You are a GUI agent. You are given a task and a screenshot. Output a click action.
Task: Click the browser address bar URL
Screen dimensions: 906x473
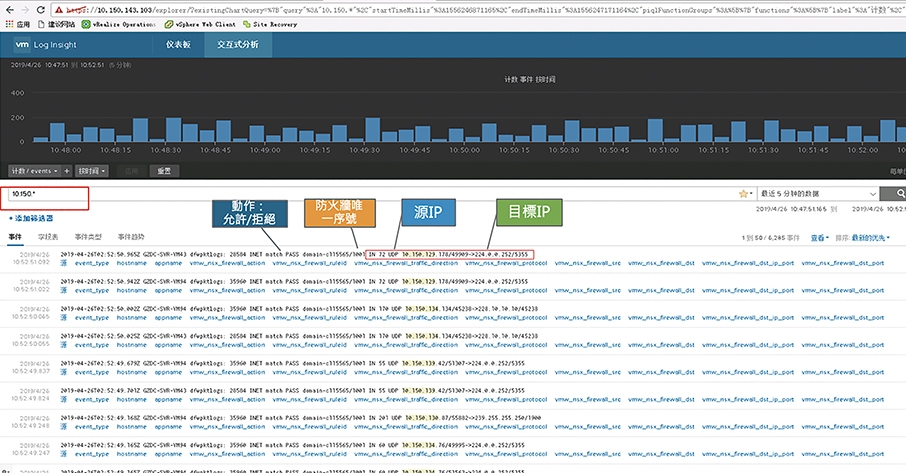point(480,10)
